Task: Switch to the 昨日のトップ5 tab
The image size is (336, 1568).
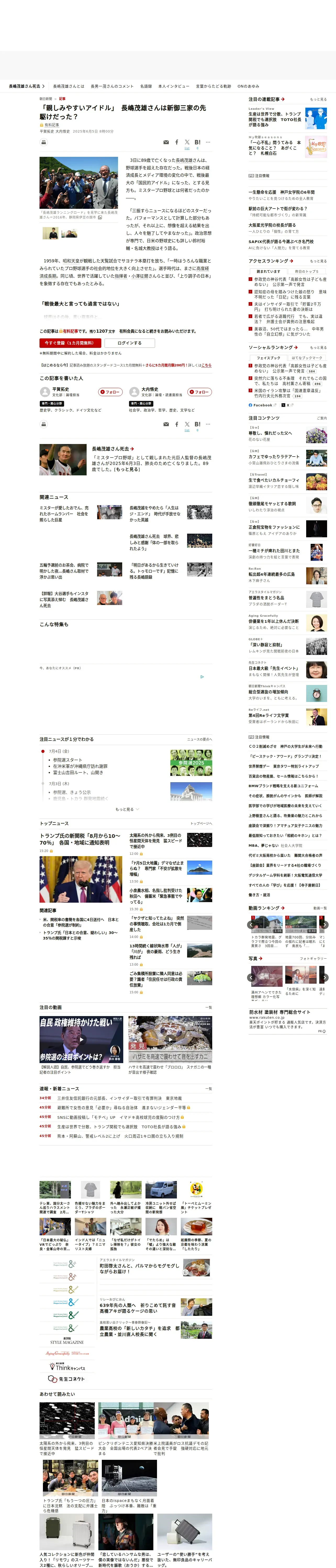Action: coord(307,272)
